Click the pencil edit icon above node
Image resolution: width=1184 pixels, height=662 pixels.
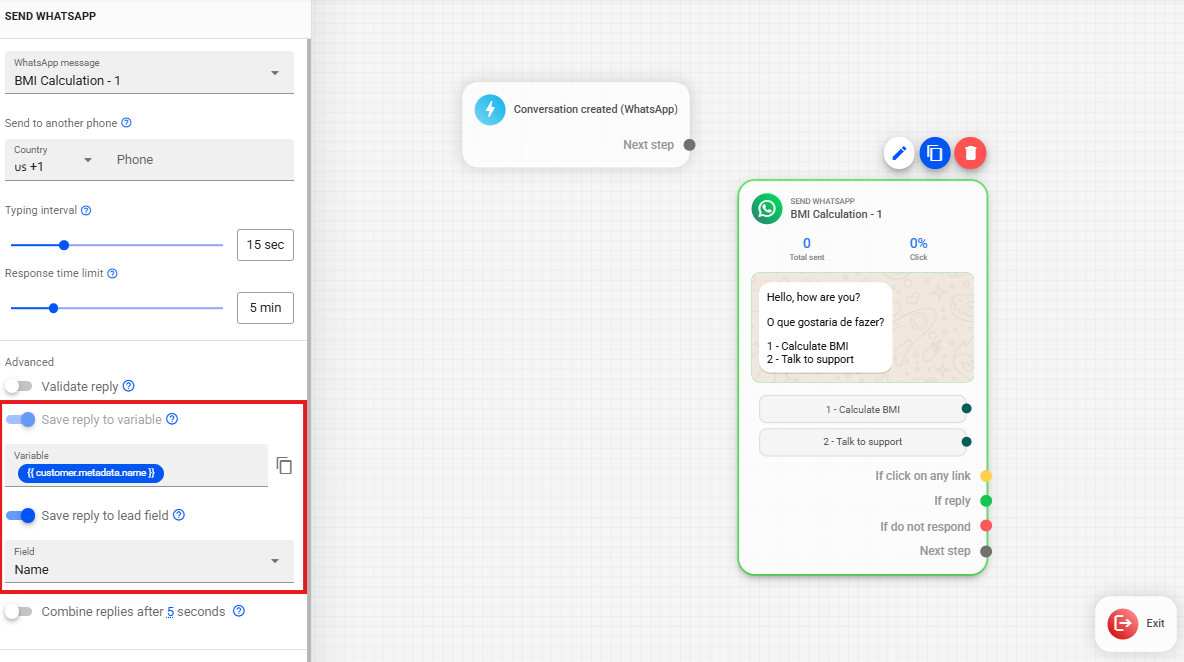899,153
